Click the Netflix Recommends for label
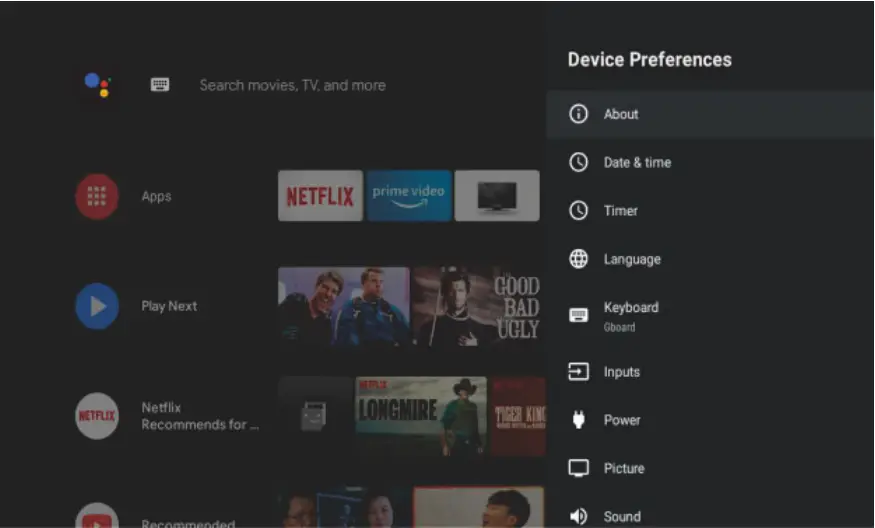The image size is (875, 528). [x=200, y=416]
